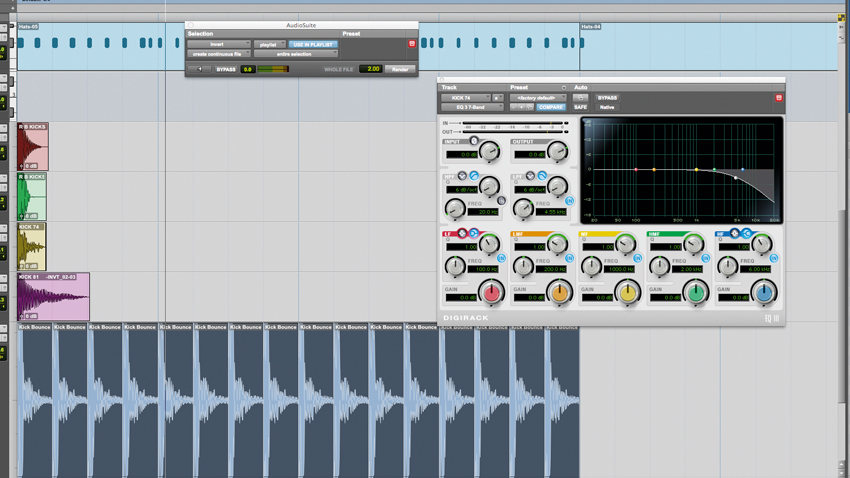
Task: Open the playlist selection reference dropdown
Action: click(269, 44)
